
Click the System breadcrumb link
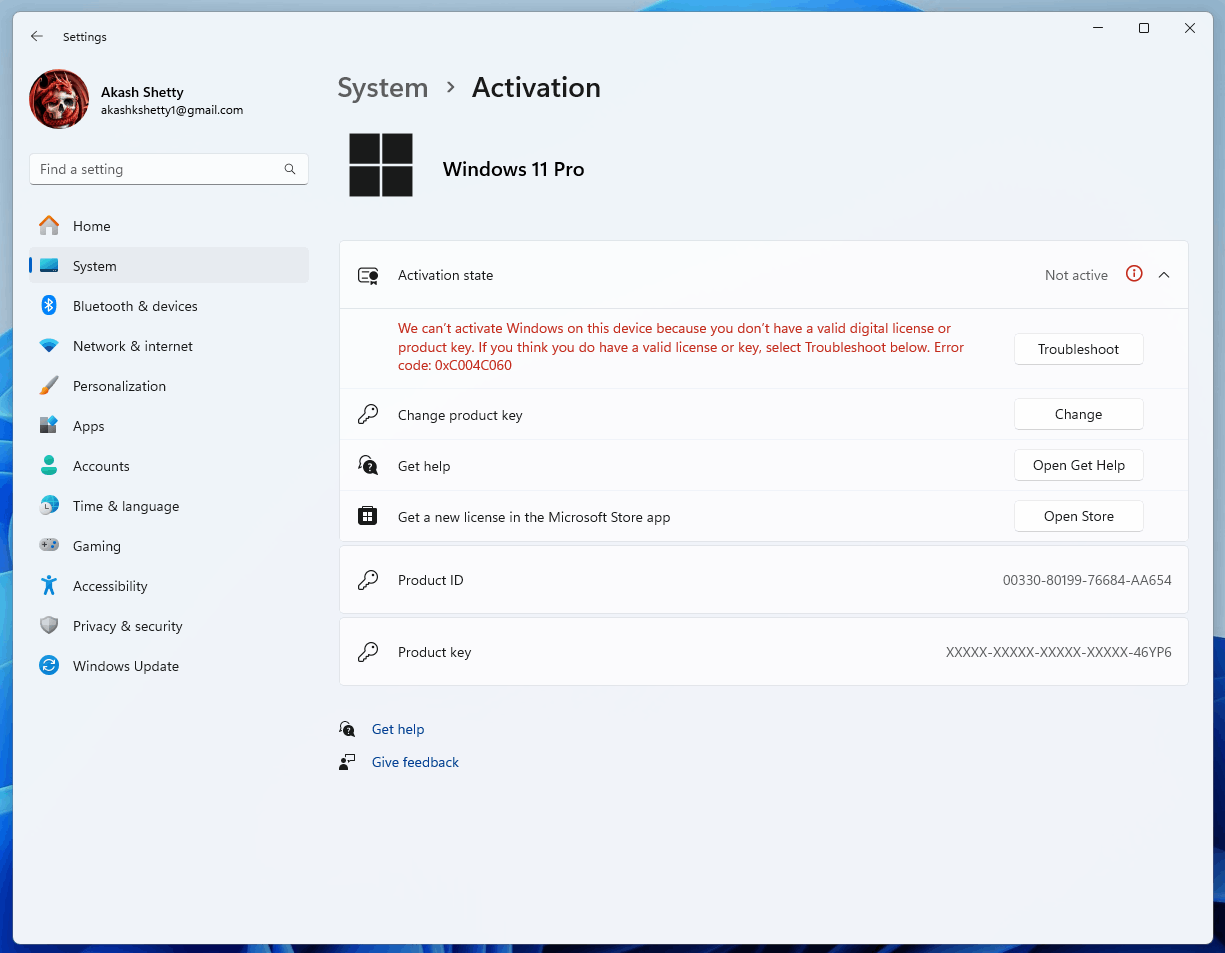[x=383, y=88]
